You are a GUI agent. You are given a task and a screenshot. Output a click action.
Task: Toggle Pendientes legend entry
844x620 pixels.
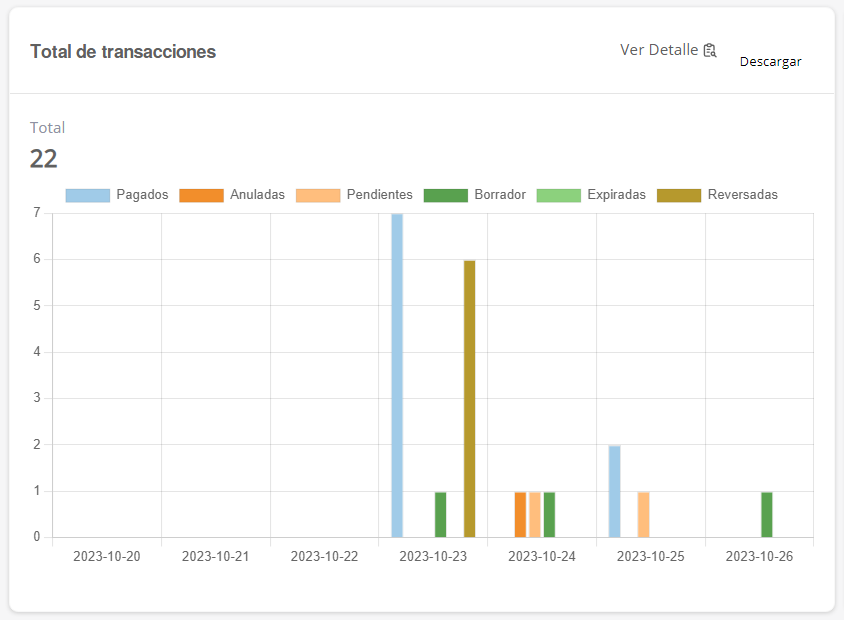(x=379, y=195)
